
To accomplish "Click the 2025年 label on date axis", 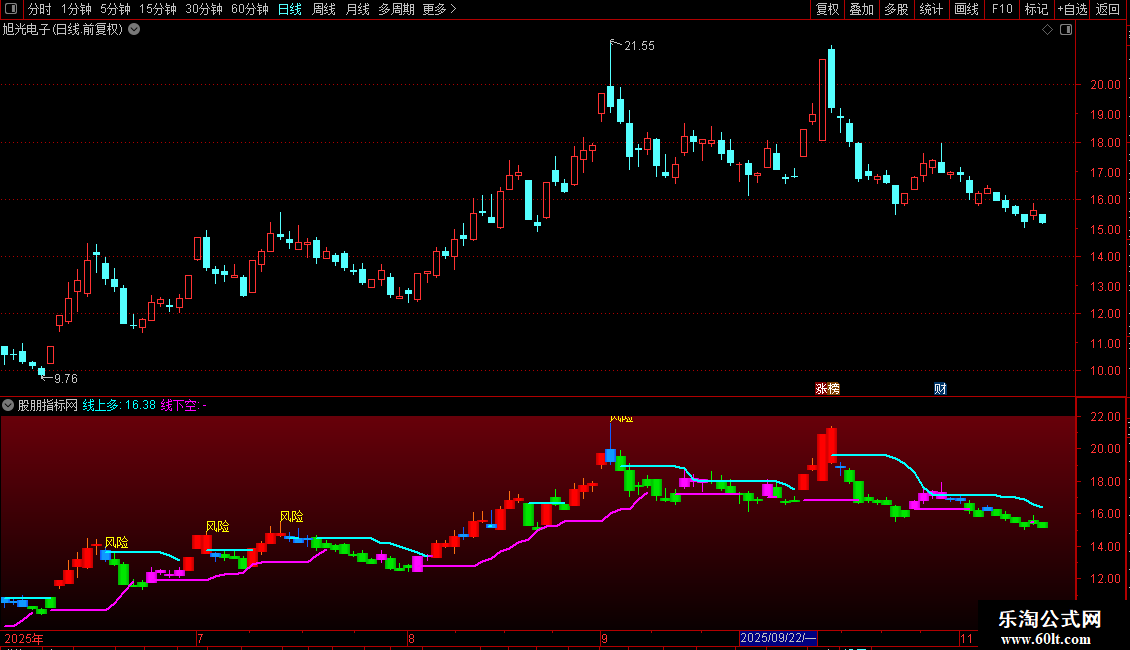I will click(24, 638).
